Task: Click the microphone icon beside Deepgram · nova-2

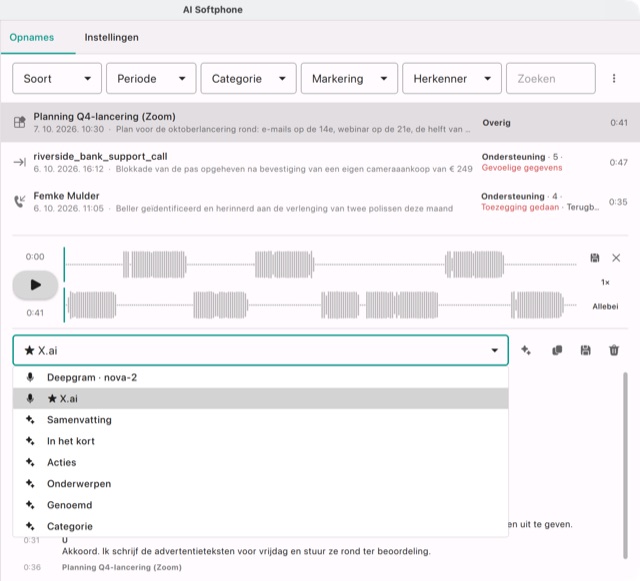Action: tap(30, 377)
